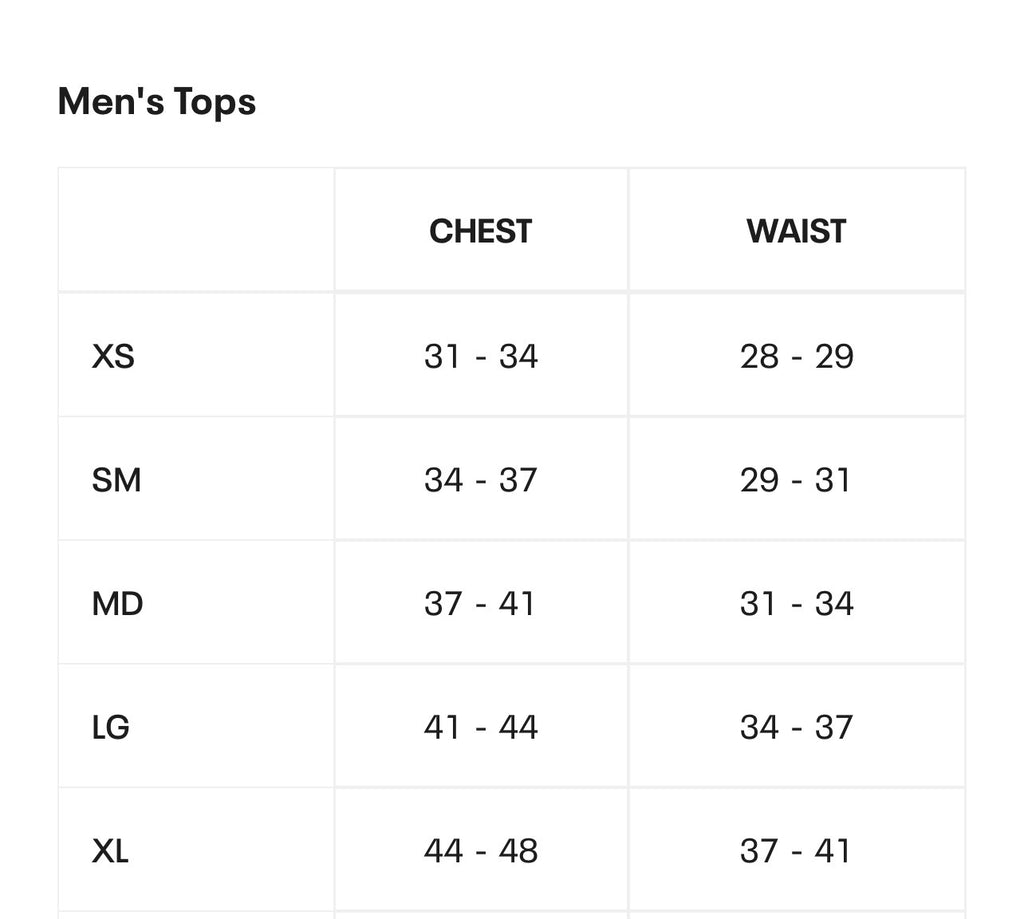1024x919 pixels.
Task: Click the XS size row label
Action: [x=113, y=356]
